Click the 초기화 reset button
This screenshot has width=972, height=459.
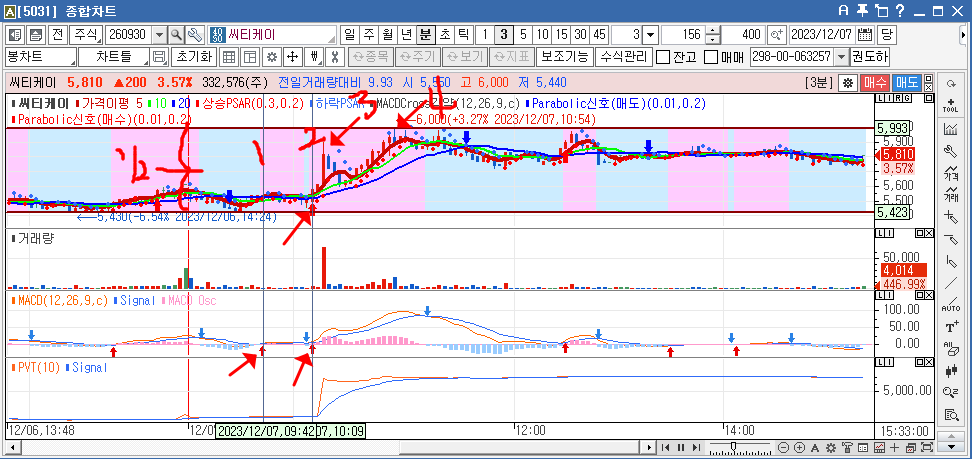pyautogui.click(x=193, y=57)
